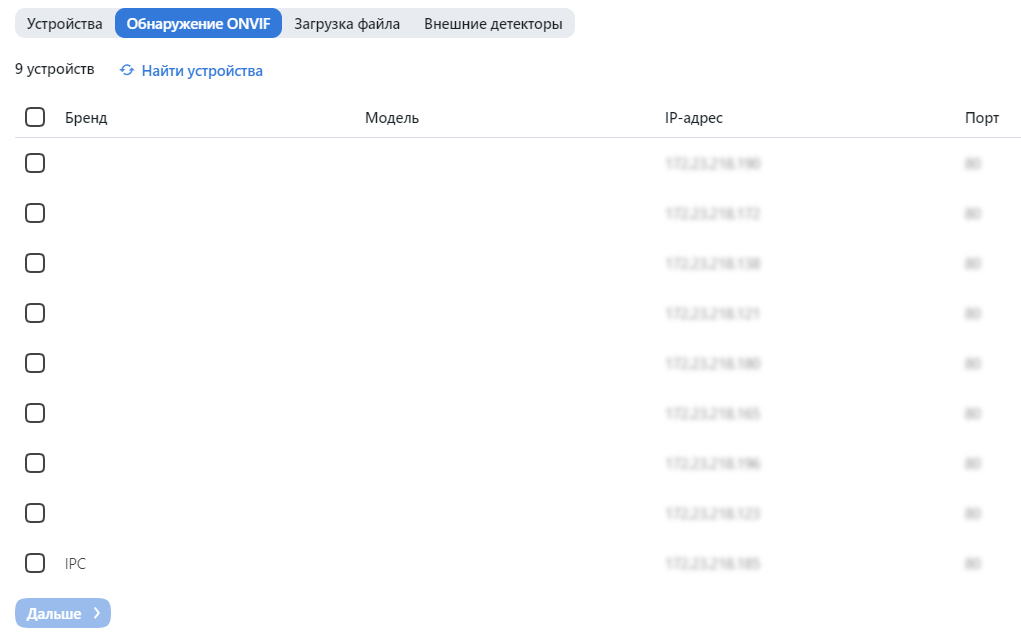The image size is (1021, 635).
Task: Toggle the checkbox for device 172.23.218.196
Action: [35, 463]
